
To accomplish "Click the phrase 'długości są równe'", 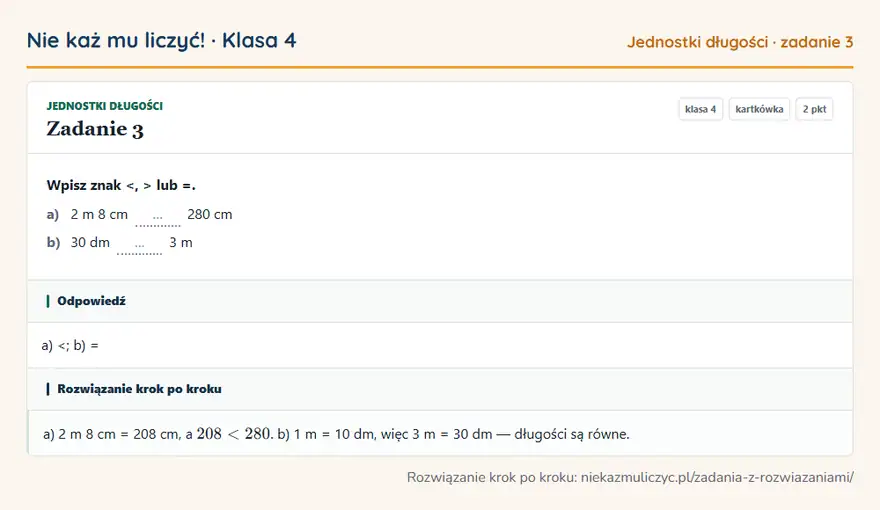I will tap(571, 434).
